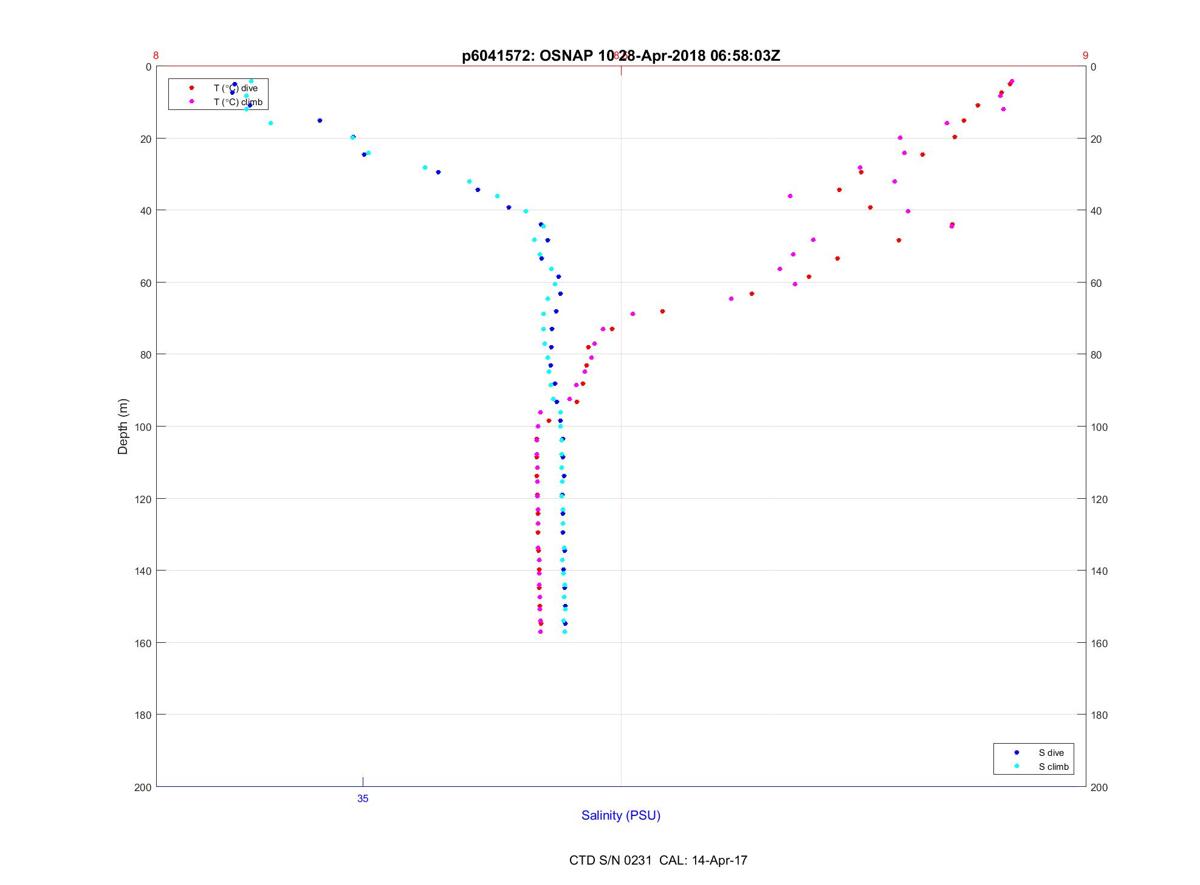Click the left-axis depth tick '180'

pyautogui.click(x=142, y=715)
